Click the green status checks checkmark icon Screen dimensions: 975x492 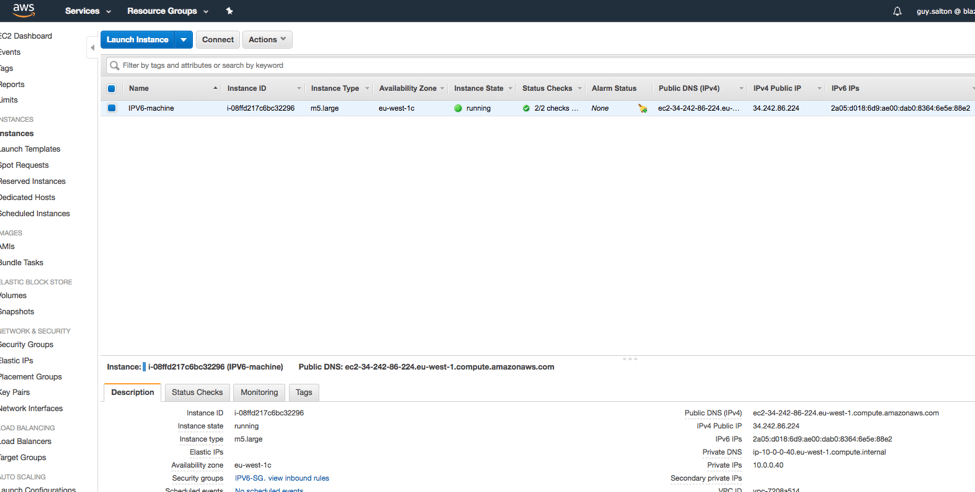526,108
